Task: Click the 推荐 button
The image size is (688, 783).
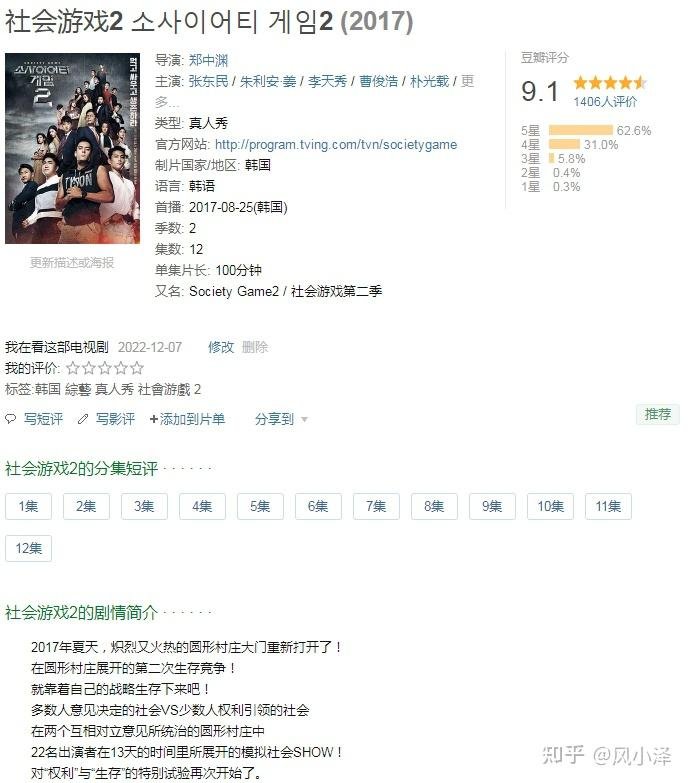Action: pos(658,414)
